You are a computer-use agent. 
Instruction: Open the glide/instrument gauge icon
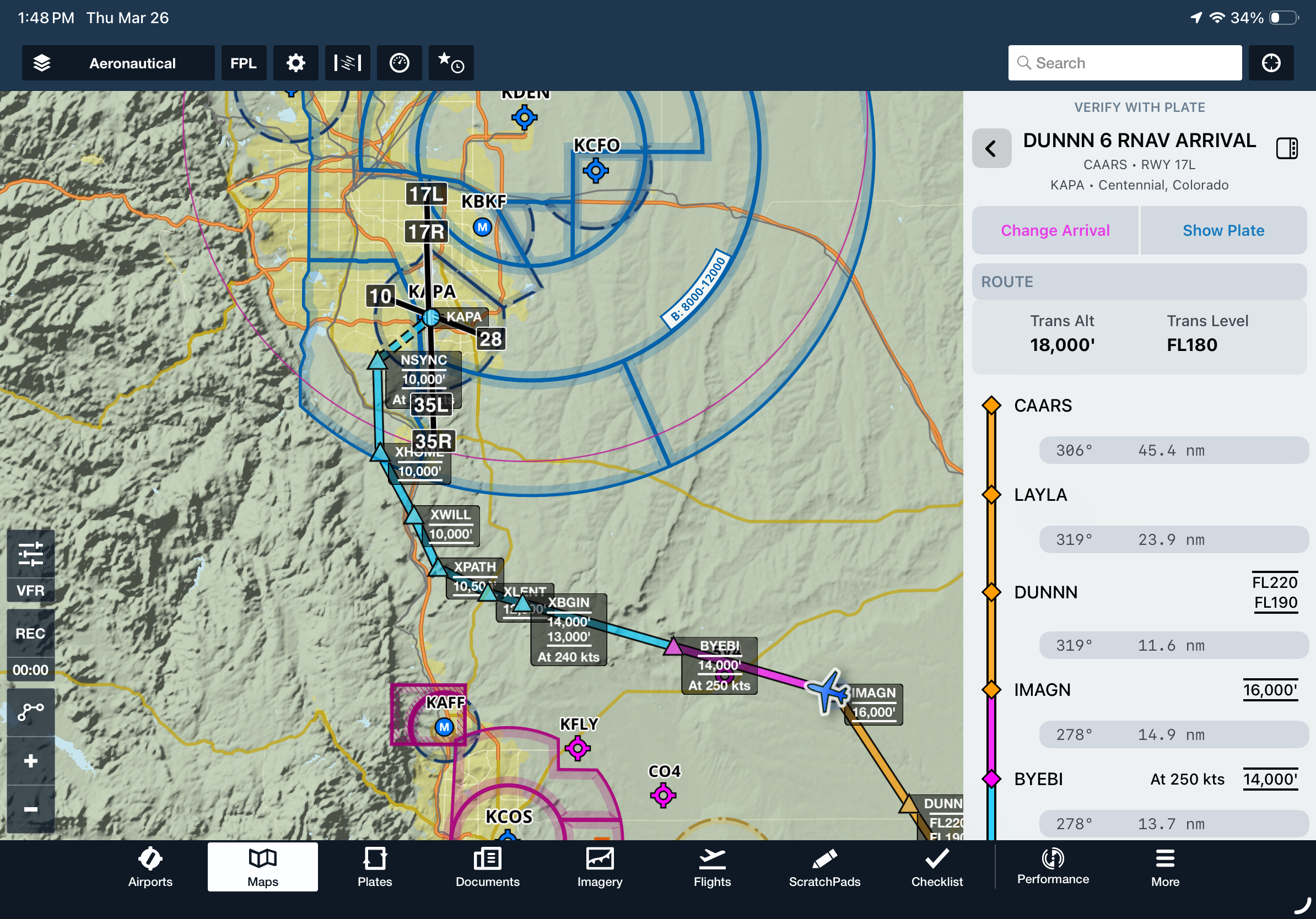tap(399, 63)
